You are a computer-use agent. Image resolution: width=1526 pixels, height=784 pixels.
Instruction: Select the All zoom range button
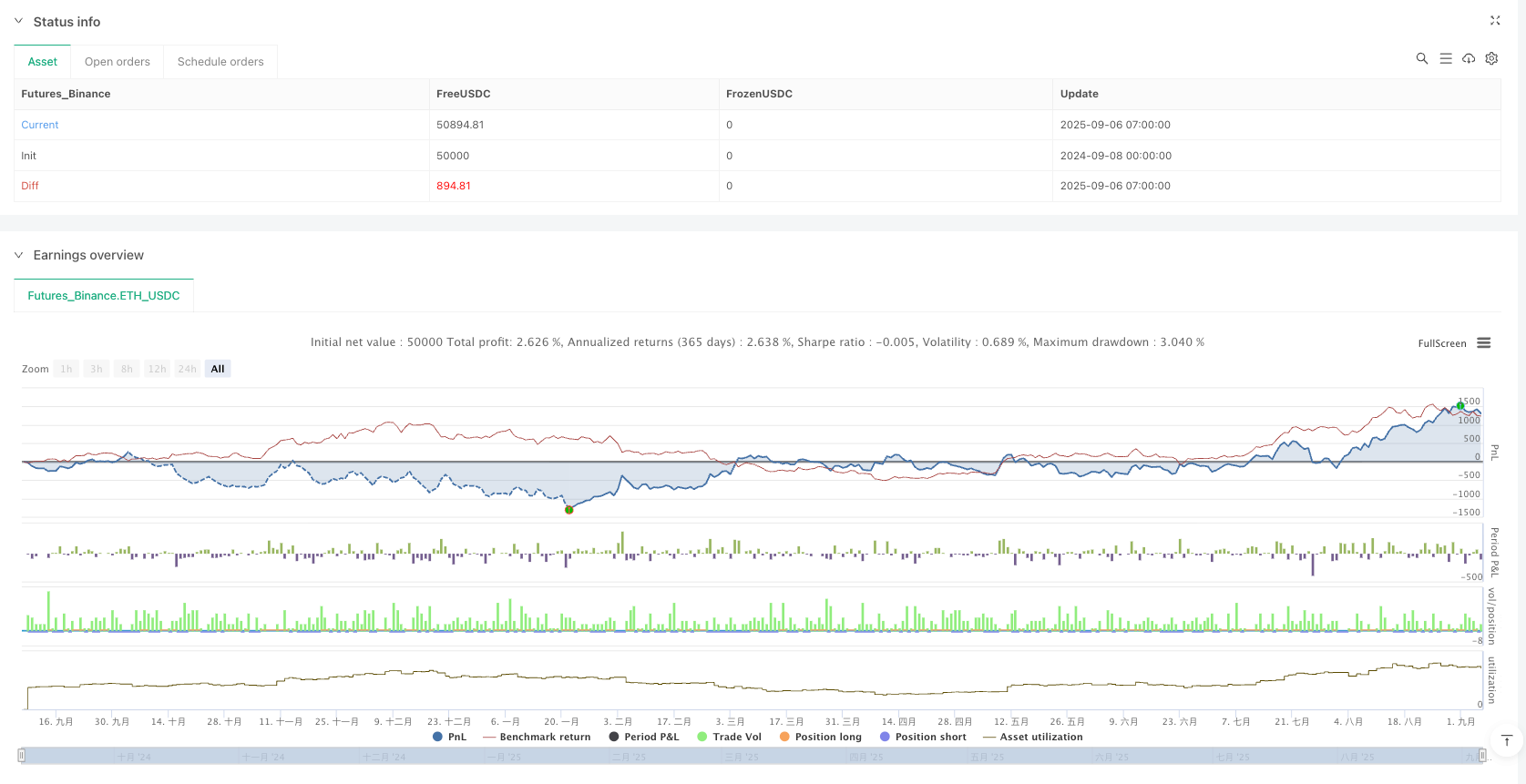(x=218, y=369)
